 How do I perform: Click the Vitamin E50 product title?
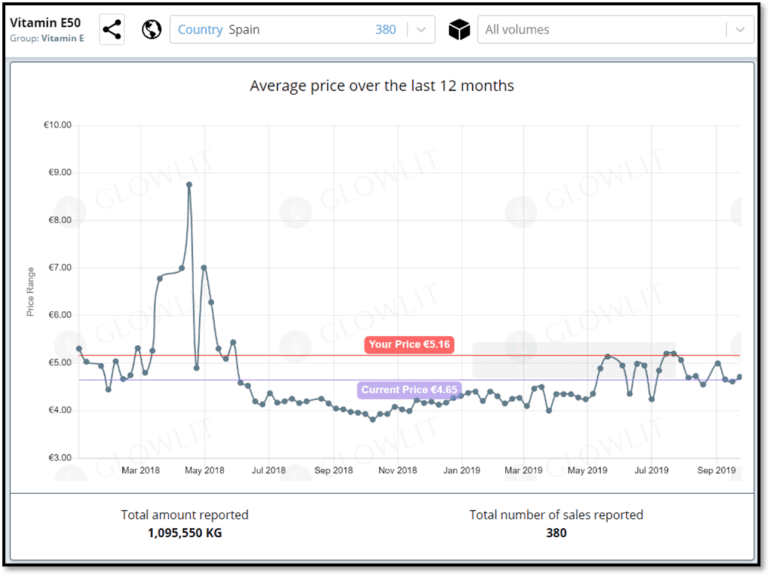coord(45,23)
